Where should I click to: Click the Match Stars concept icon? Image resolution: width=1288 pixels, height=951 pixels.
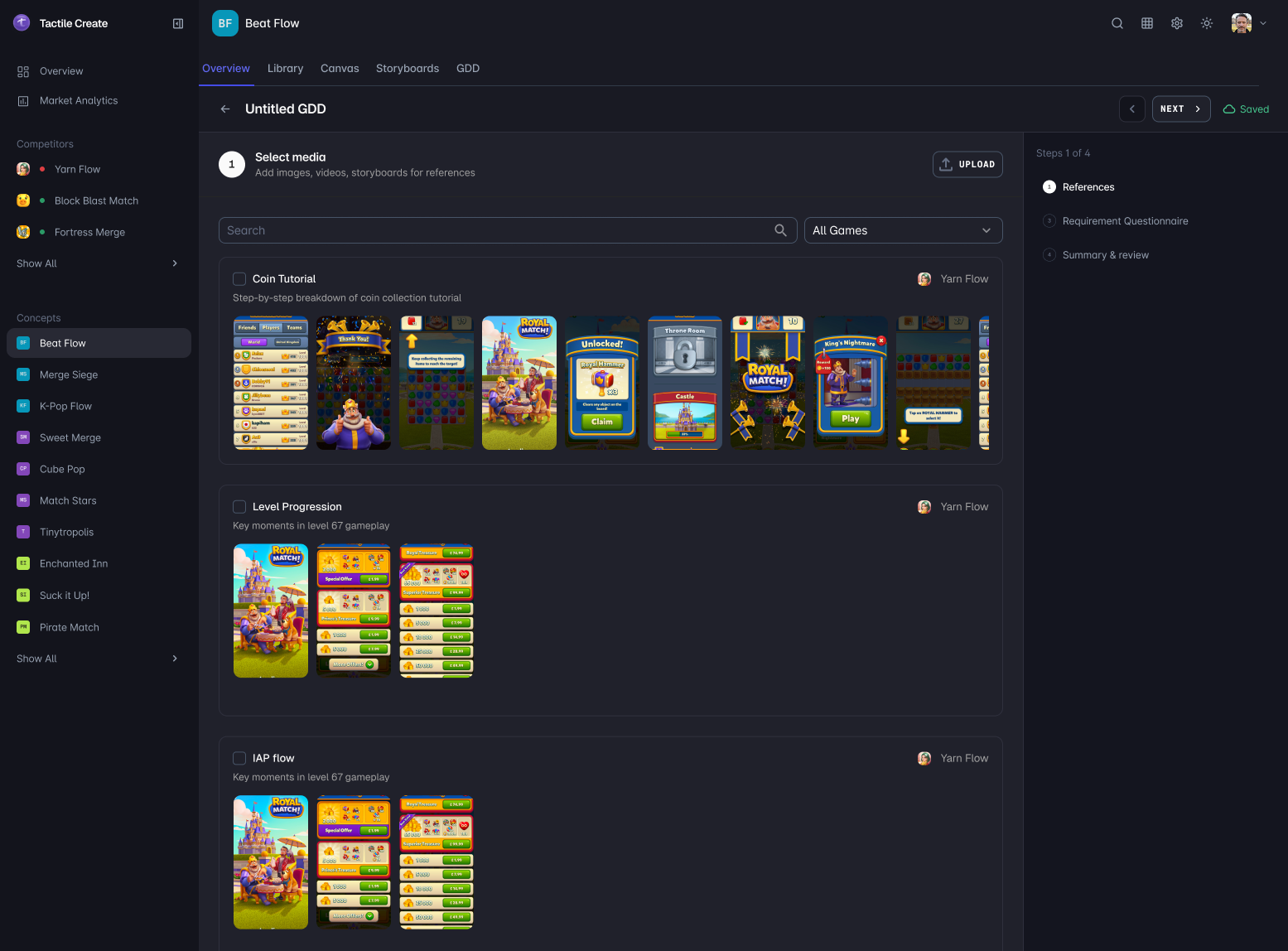pos(23,500)
